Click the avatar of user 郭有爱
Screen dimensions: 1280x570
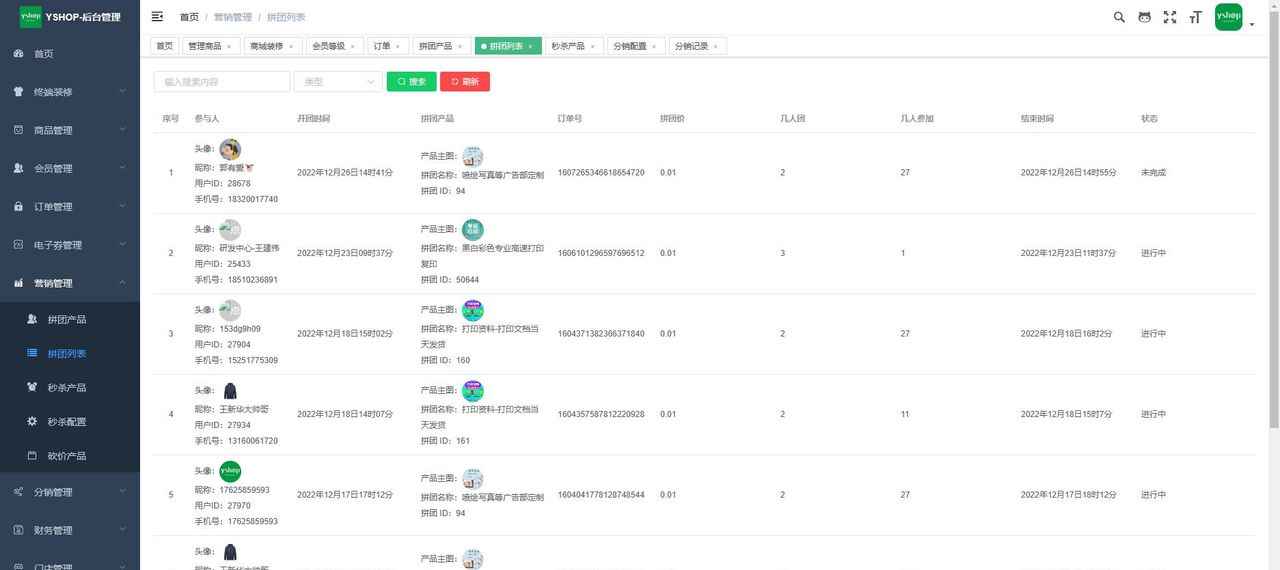(x=230, y=150)
